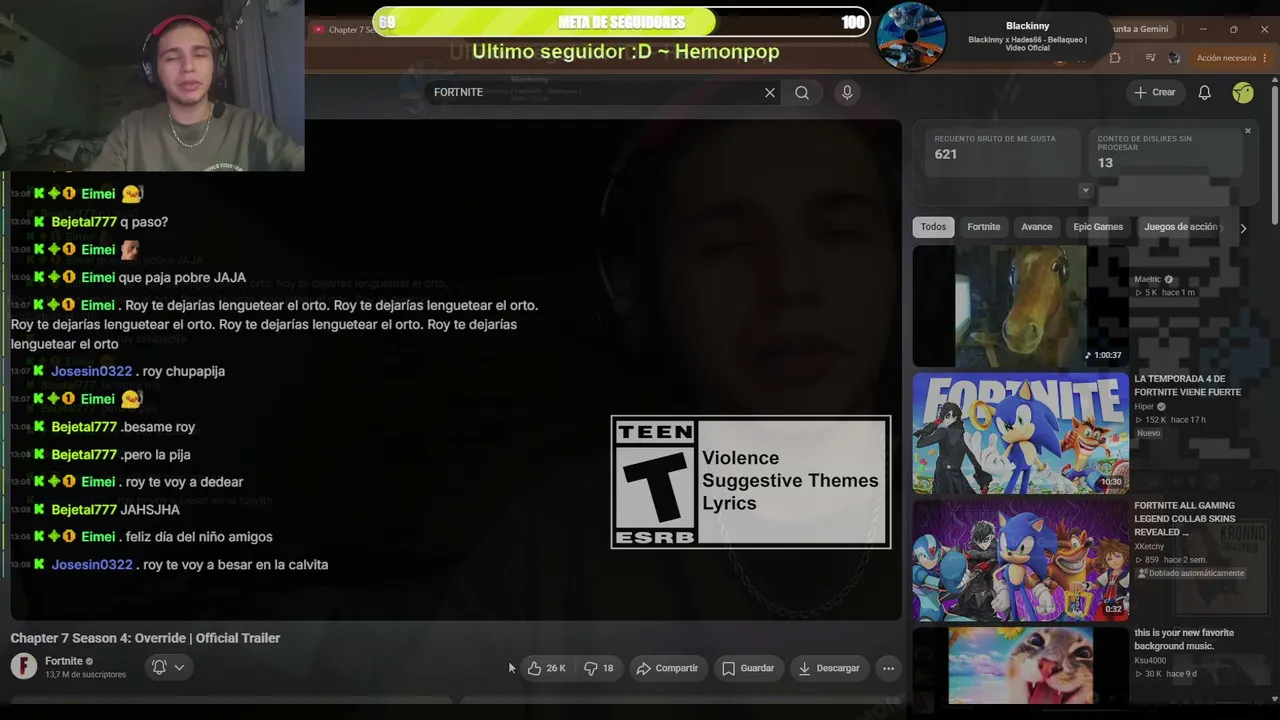Open the Fortnite channel avatar

pyautogui.click(x=24, y=666)
